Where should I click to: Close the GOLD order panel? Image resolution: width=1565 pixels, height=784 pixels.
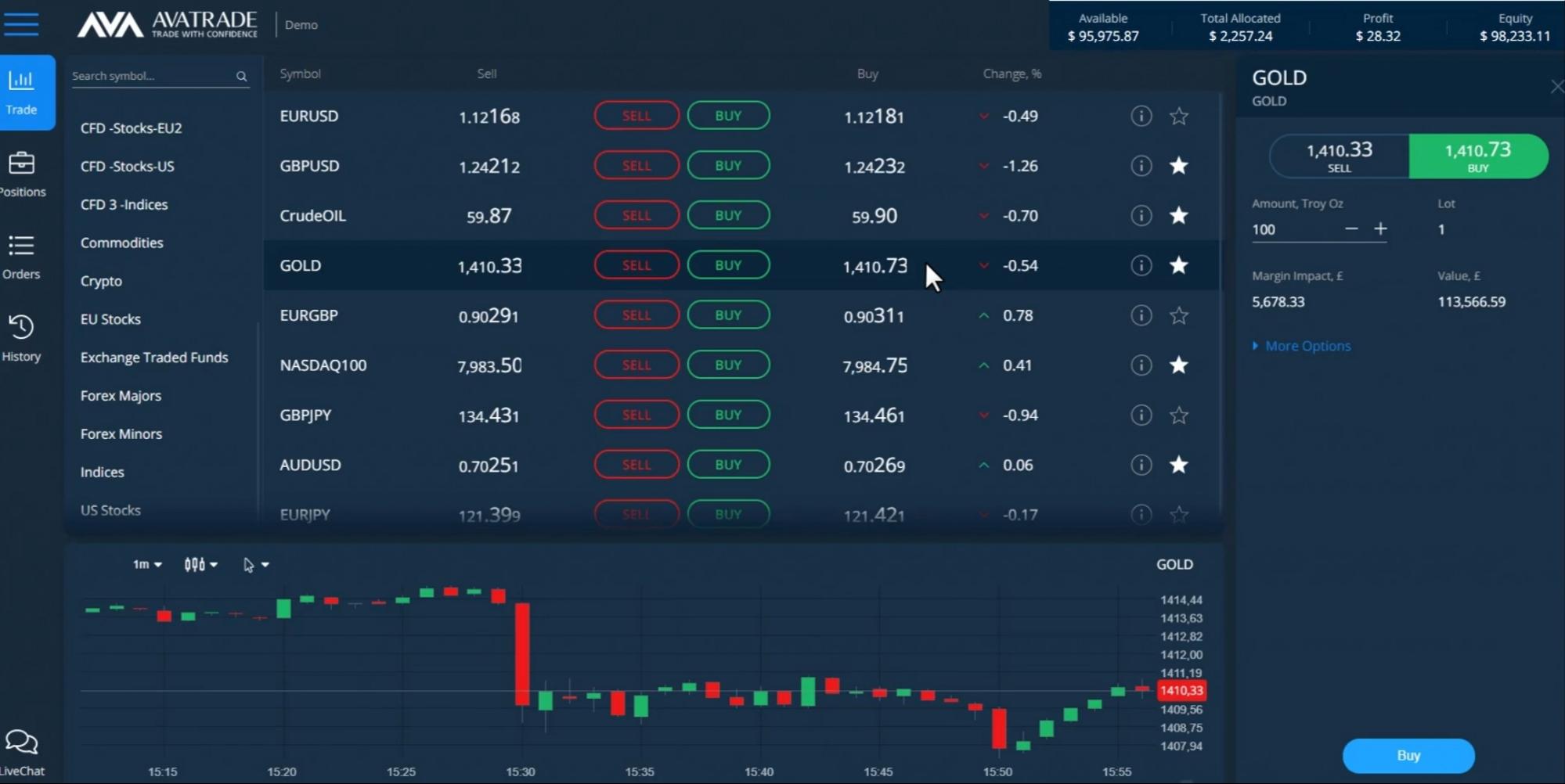1557,87
